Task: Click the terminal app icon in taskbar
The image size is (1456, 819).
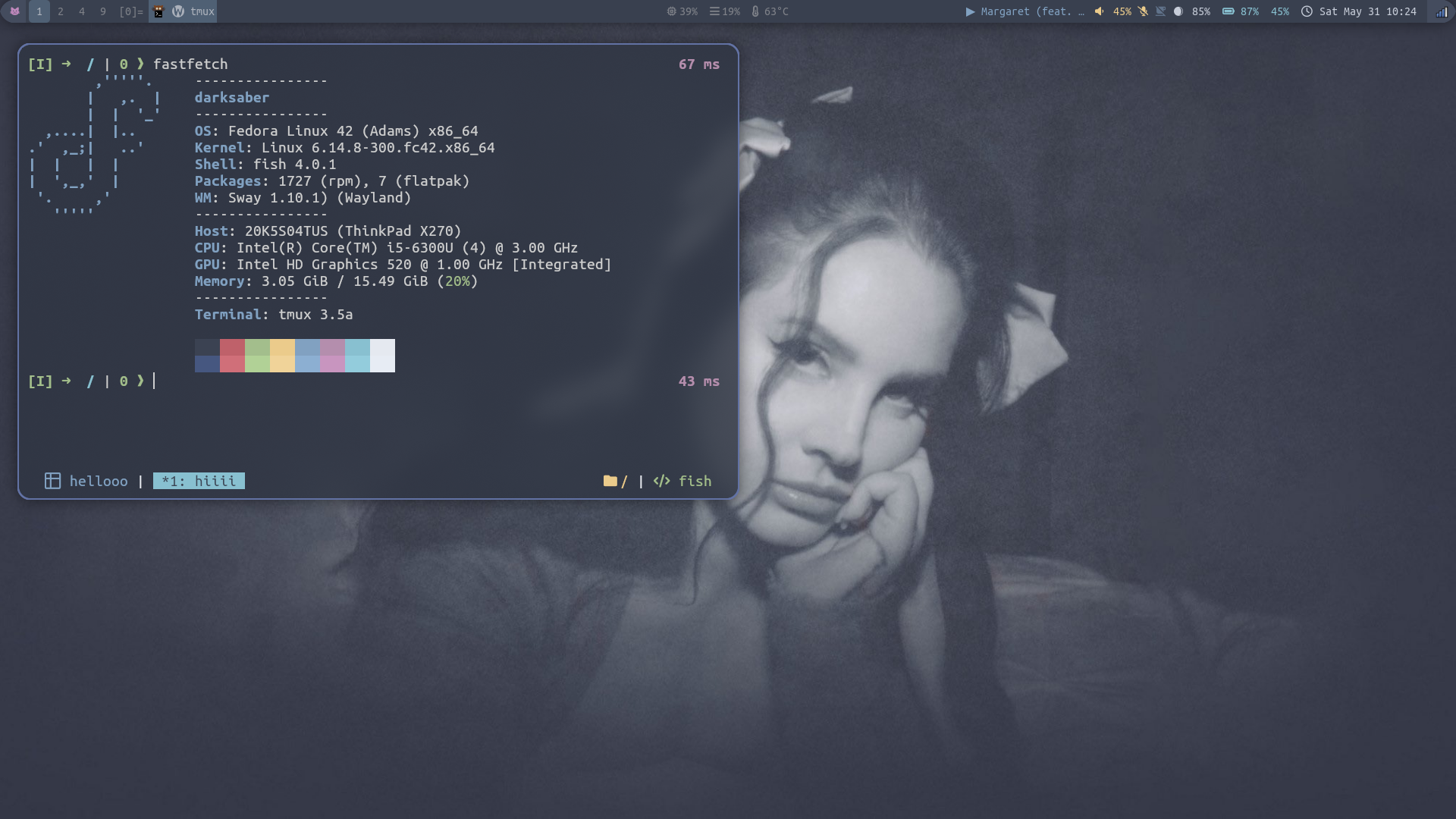Action: pyautogui.click(x=158, y=11)
